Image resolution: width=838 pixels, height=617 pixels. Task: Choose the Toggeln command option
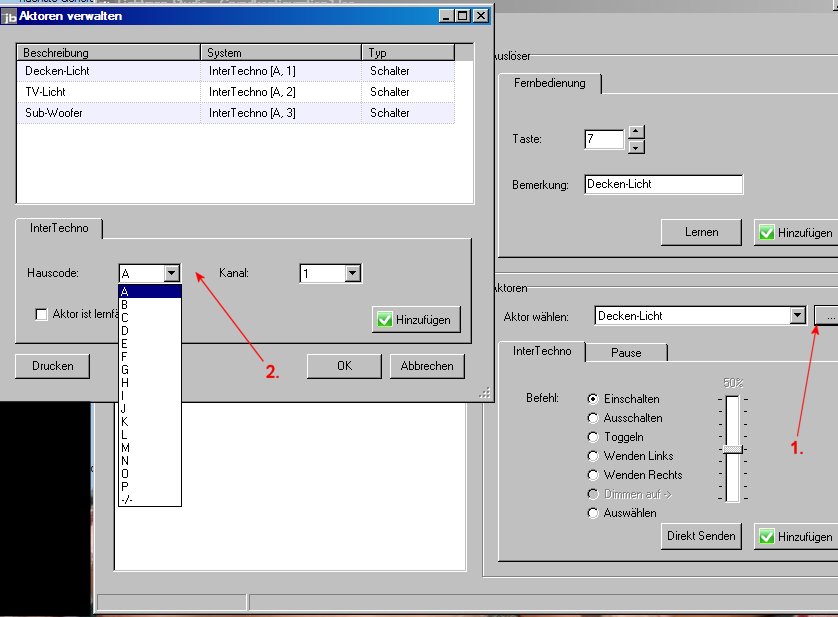pos(594,437)
